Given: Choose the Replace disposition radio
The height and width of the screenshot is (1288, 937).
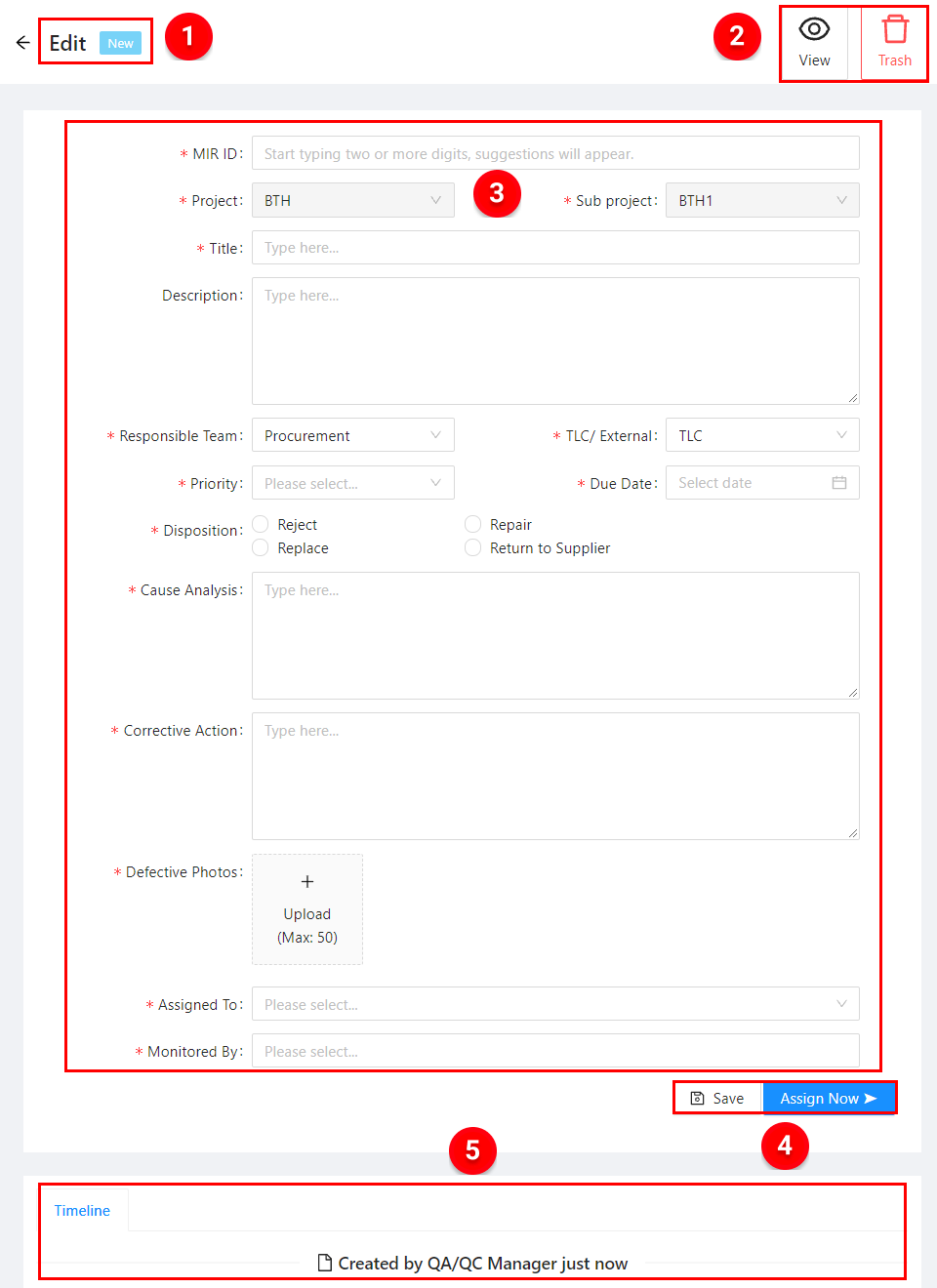Looking at the screenshot, I should click(261, 548).
